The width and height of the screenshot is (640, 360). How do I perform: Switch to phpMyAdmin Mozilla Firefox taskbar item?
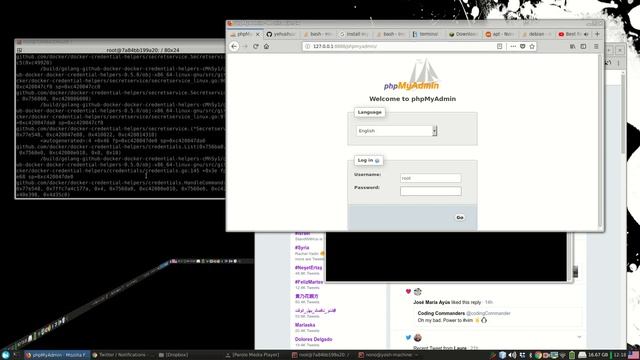click(x=56, y=355)
